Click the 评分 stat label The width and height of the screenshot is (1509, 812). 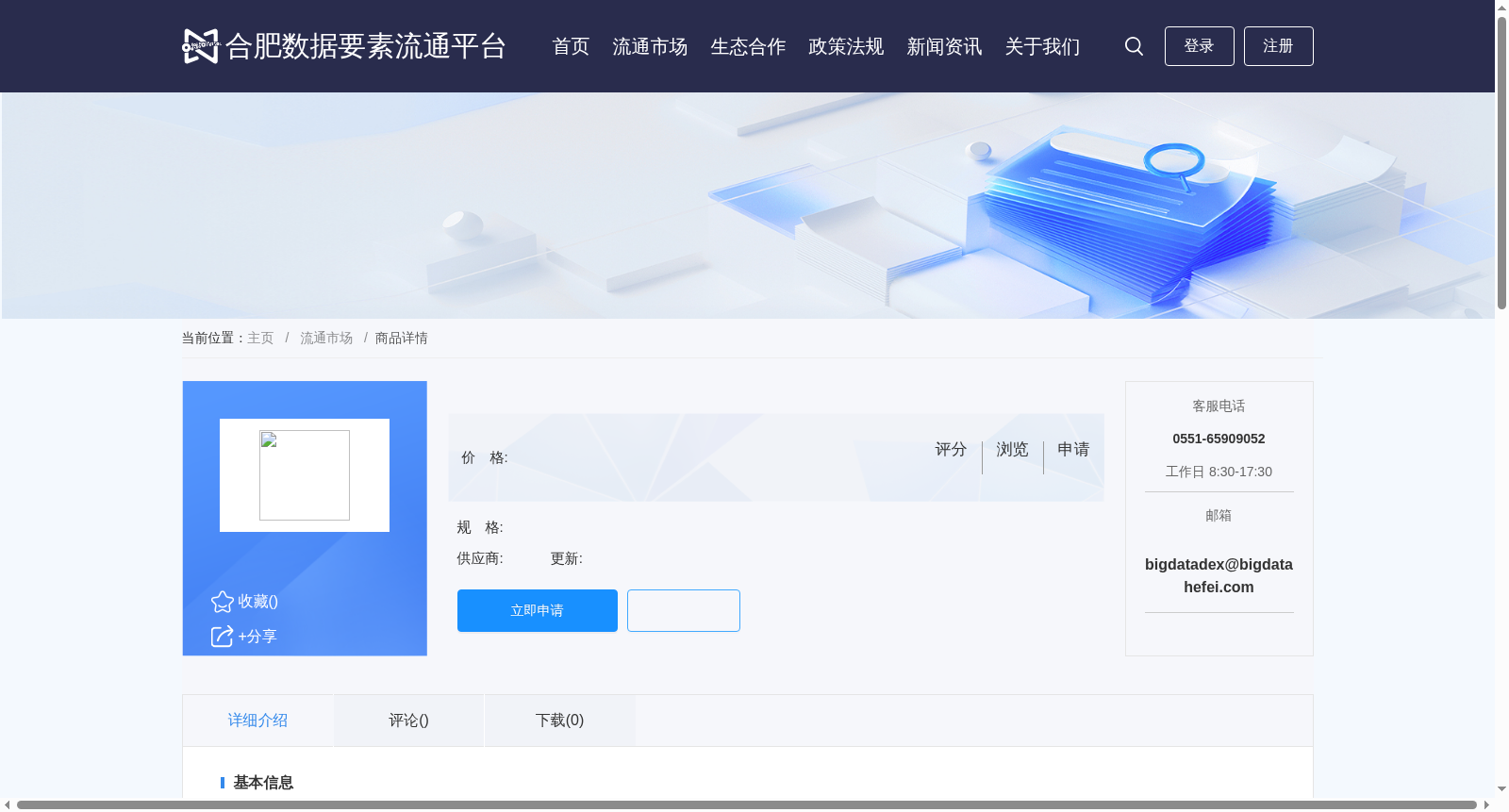(x=951, y=450)
